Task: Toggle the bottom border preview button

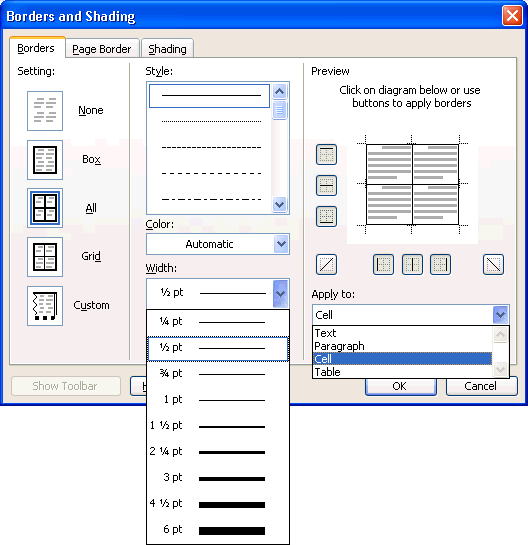Action: tap(326, 217)
